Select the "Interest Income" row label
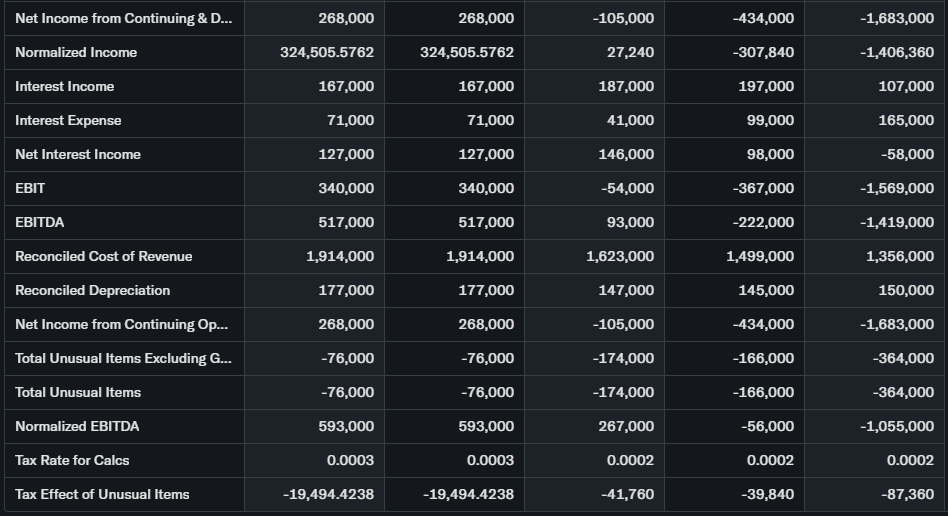 pos(65,86)
